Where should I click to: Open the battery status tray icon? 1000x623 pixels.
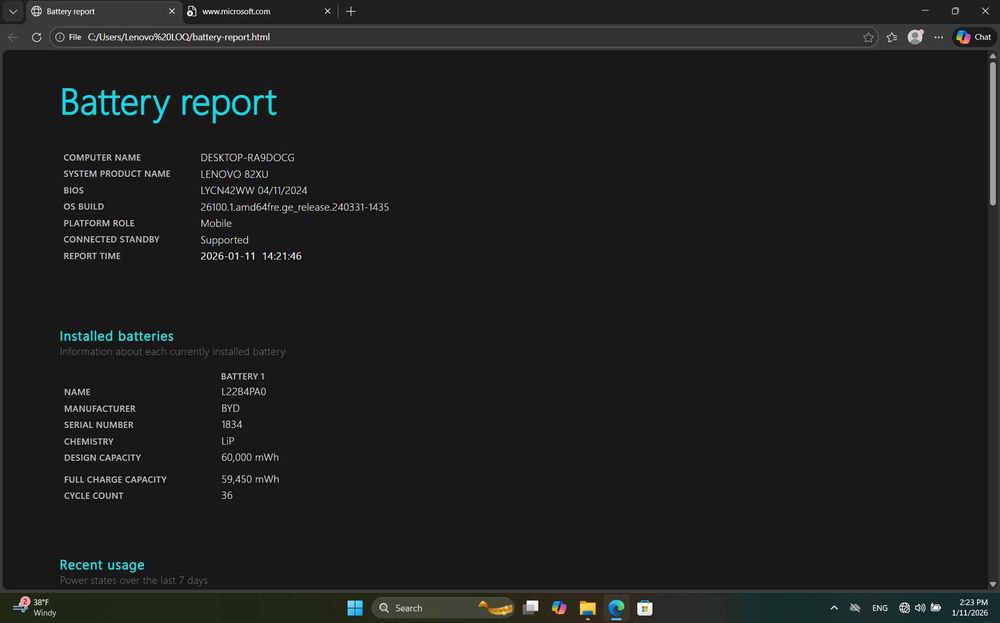click(936, 608)
